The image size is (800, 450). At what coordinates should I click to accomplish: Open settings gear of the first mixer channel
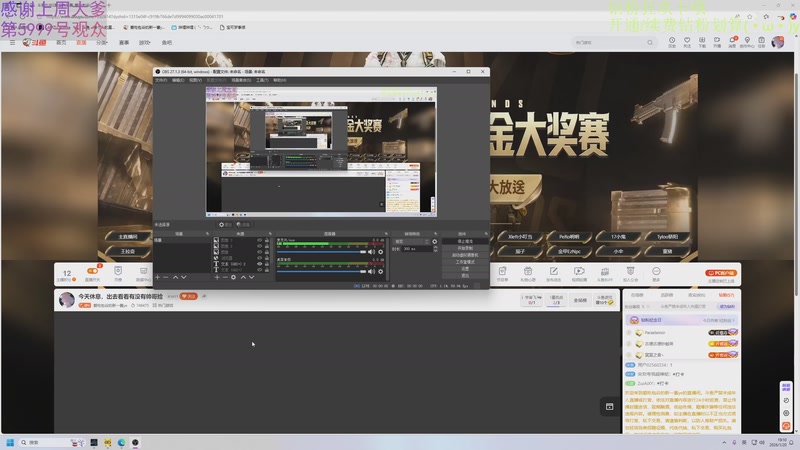(381, 252)
